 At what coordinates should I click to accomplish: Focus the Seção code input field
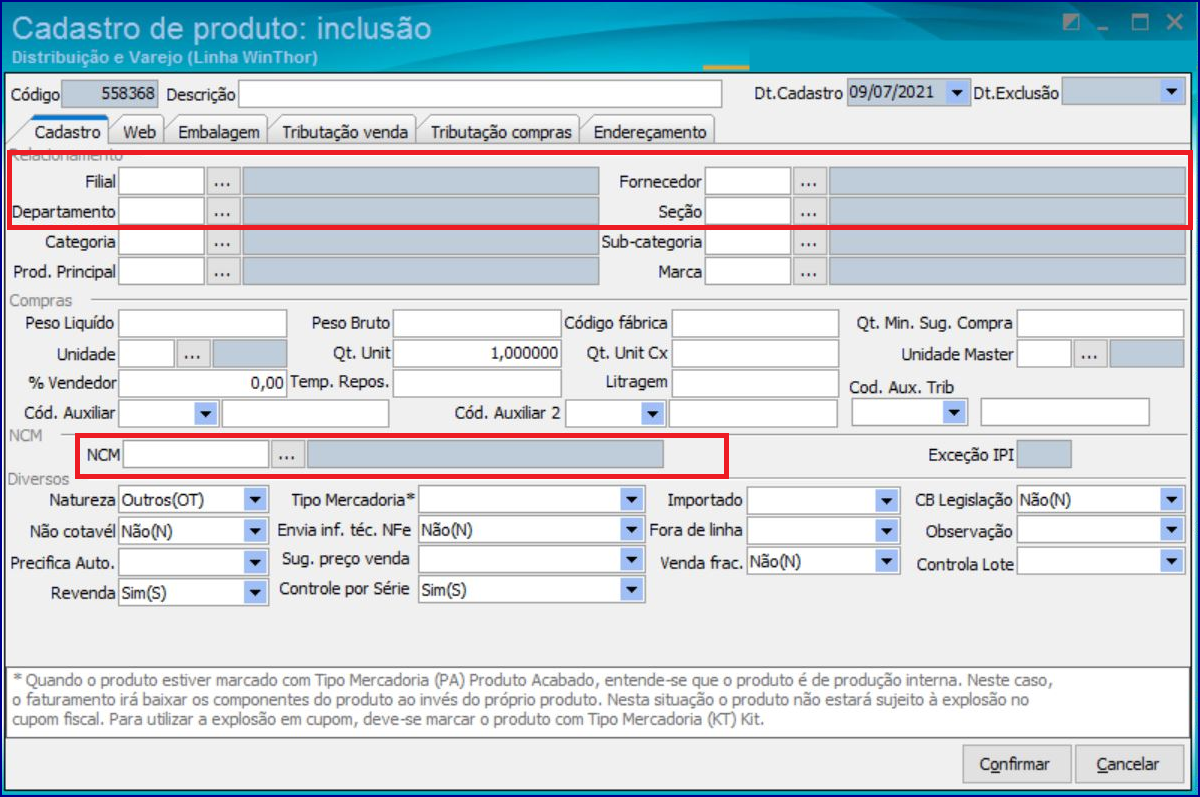pyautogui.click(x=748, y=211)
